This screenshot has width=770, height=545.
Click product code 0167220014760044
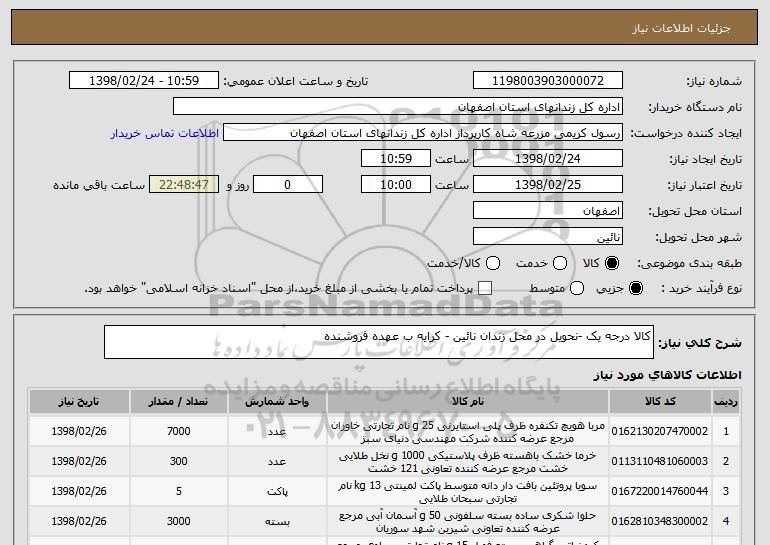[660, 491]
